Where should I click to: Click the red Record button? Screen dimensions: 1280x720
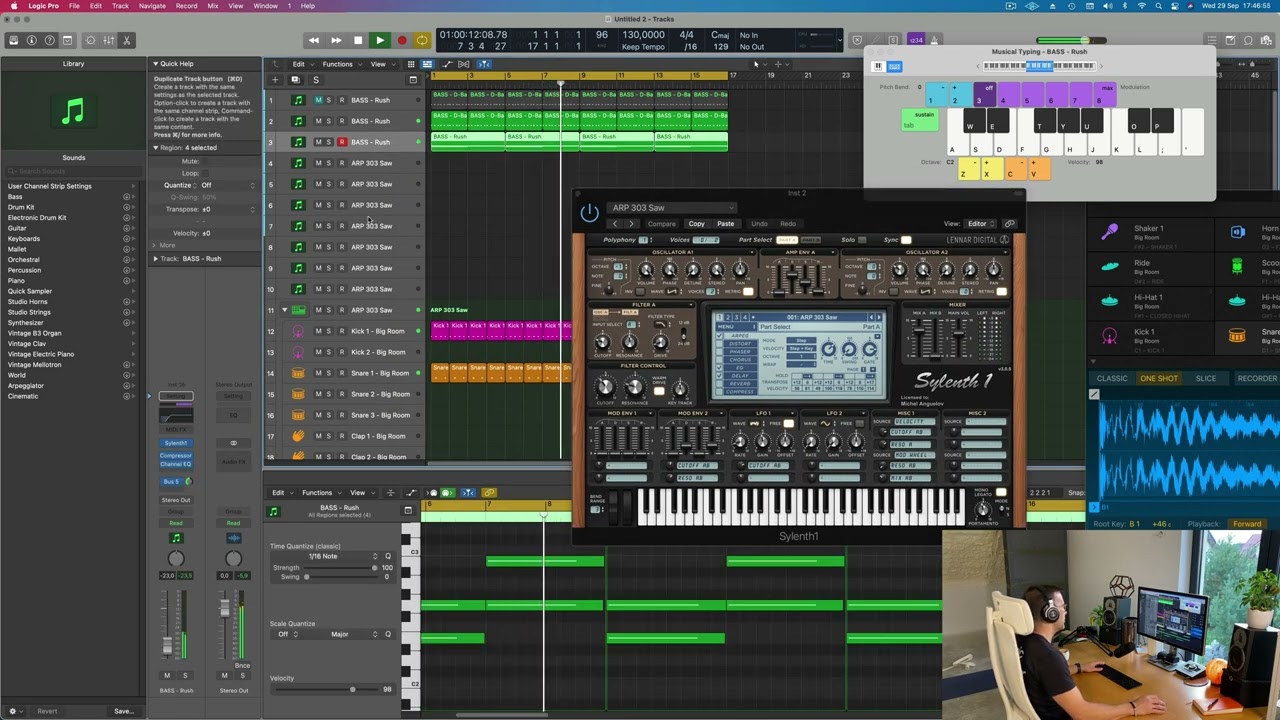(402, 41)
